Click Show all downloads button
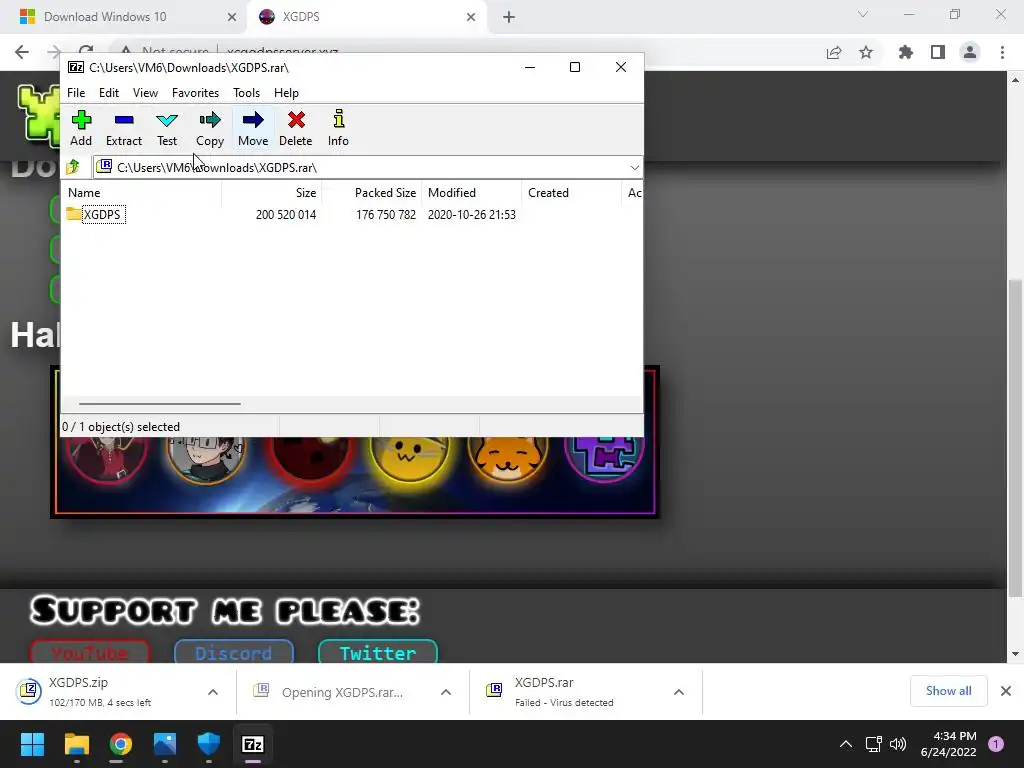1024x768 pixels. point(948,691)
